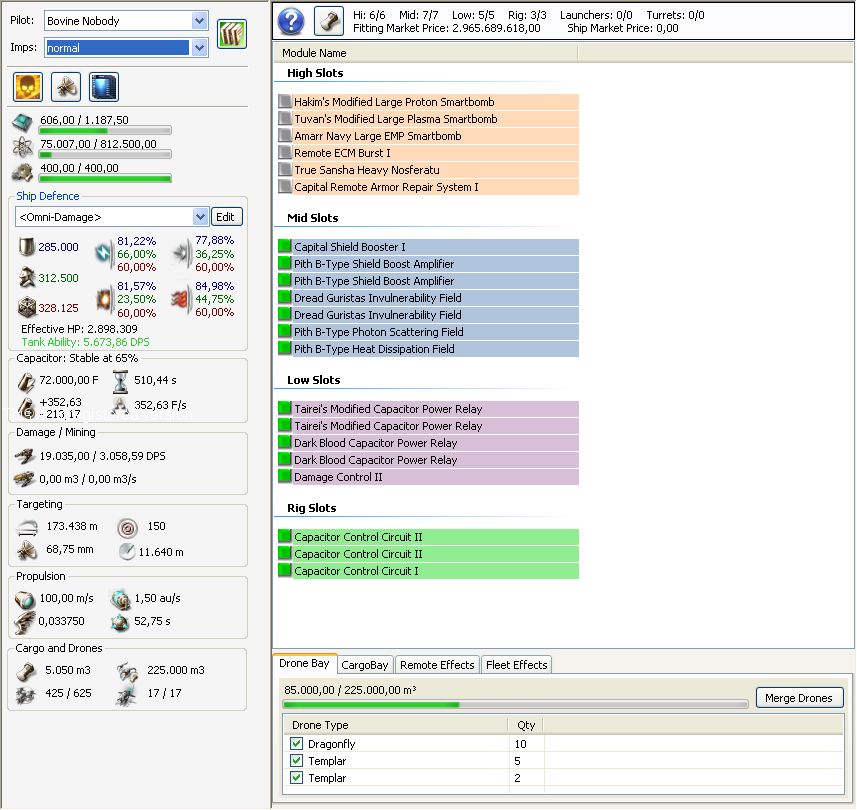Toggle Pith B-Type Photon Scattering Field state
Viewport: 857px width, 810px height.
pyautogui.click(x=285, y=331)
